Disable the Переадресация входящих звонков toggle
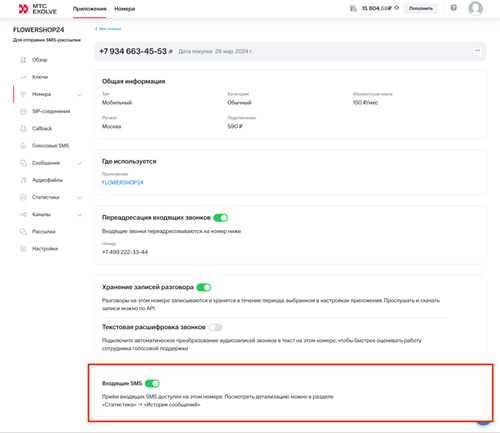 point(221,218)
